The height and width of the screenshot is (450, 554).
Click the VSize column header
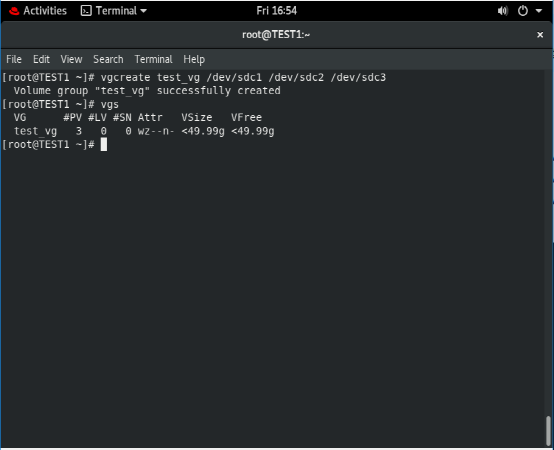coord(197,118)
